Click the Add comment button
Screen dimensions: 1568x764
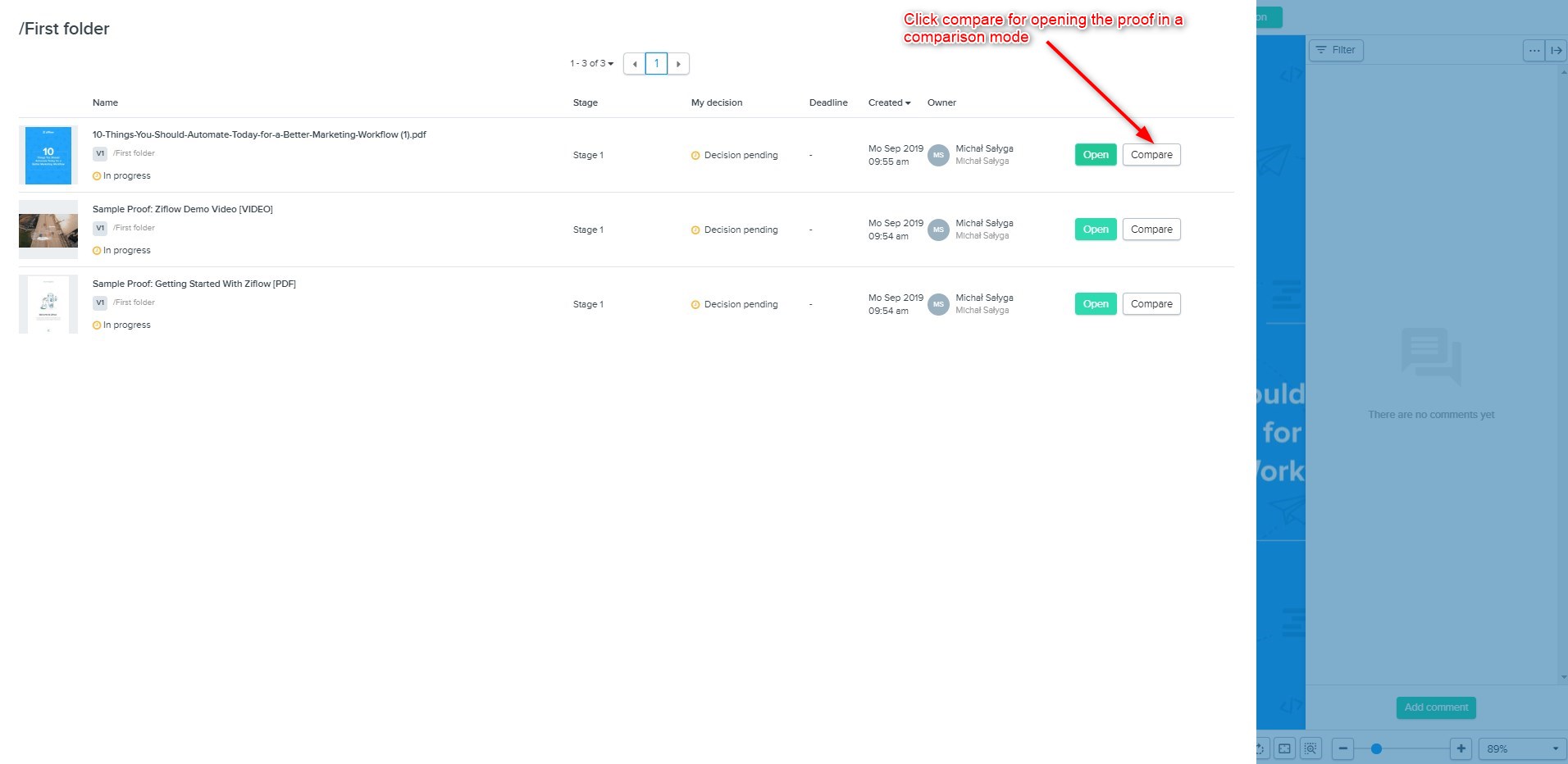pos(1435,707)
